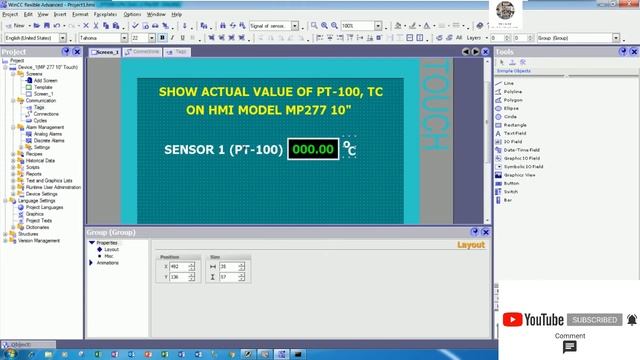
Task: Select the Rectangle tool
Action: click(x=511, y=125)
